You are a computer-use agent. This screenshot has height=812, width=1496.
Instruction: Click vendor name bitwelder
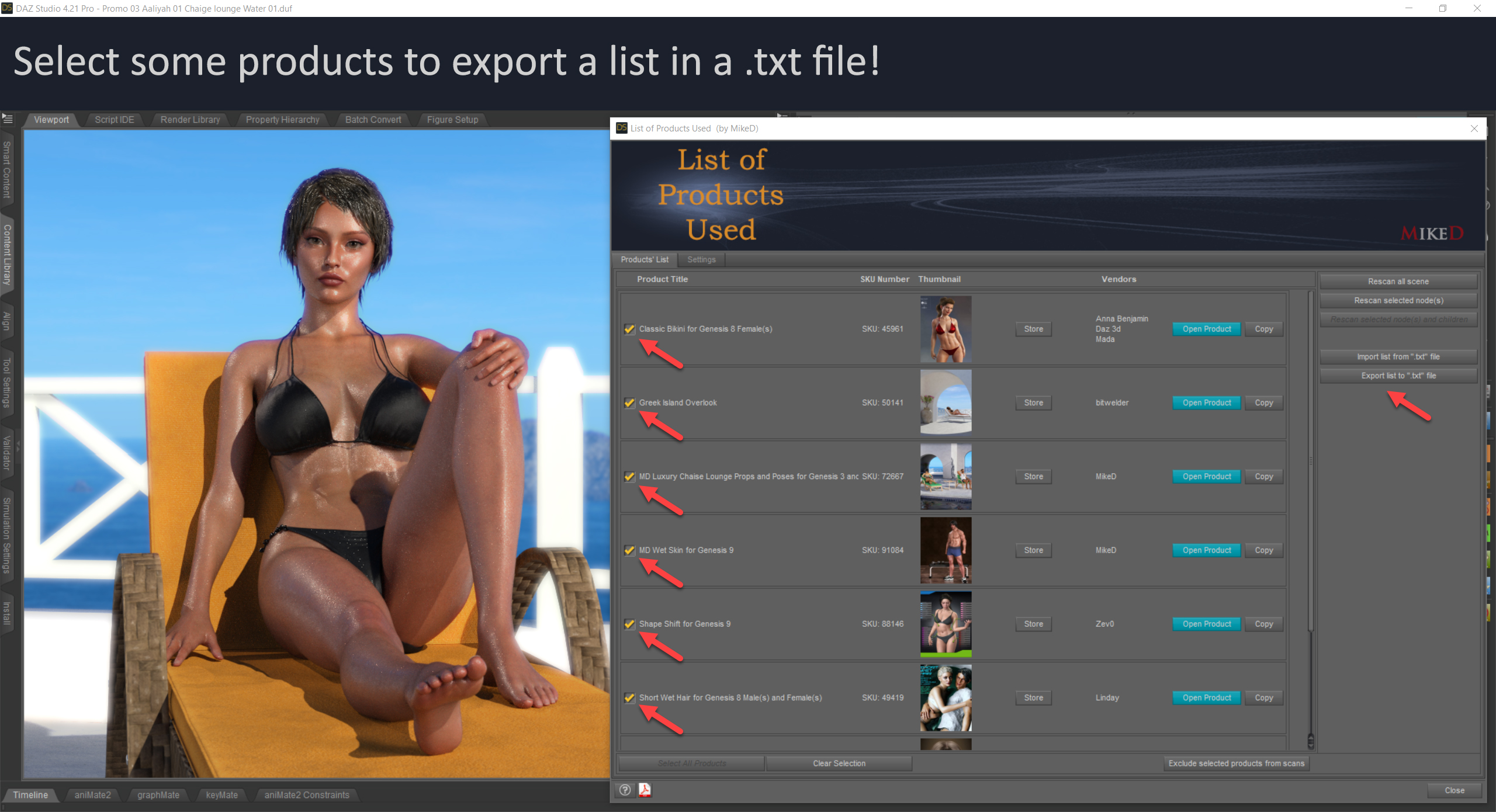1112,402
